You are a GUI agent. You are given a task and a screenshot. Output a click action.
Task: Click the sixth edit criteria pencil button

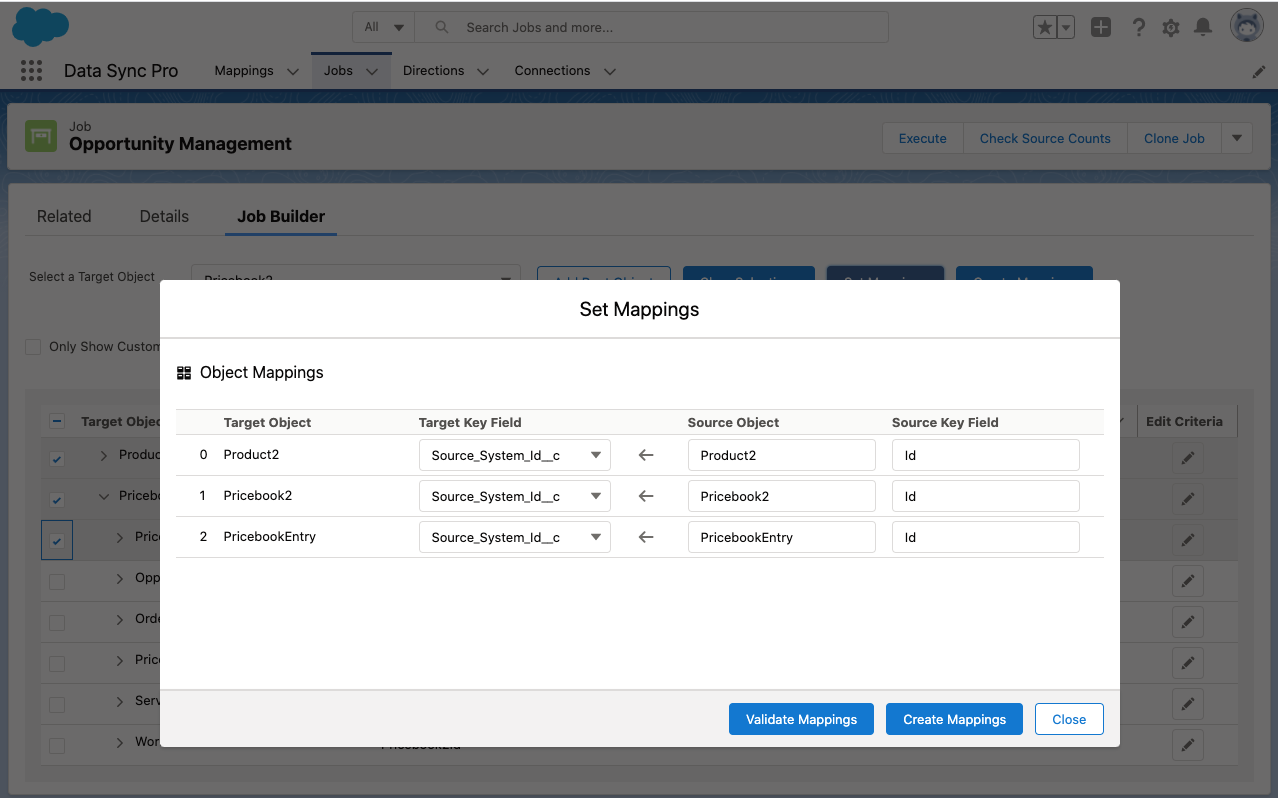point(1187,663)
